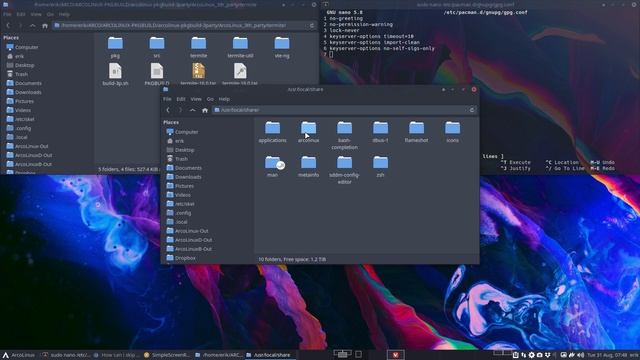This screenshot has height=360, width=640.
Task: Select Pictures in the front window's Places
Action: point(180,186)
